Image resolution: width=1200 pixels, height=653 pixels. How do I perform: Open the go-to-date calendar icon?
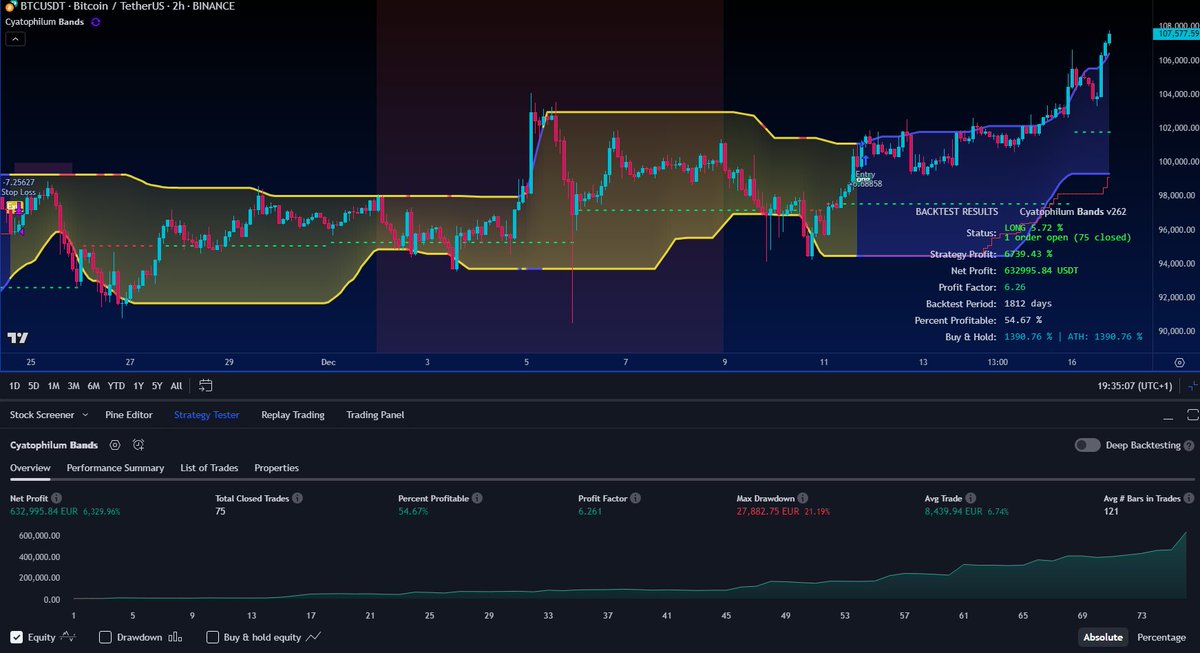(206, 385)
